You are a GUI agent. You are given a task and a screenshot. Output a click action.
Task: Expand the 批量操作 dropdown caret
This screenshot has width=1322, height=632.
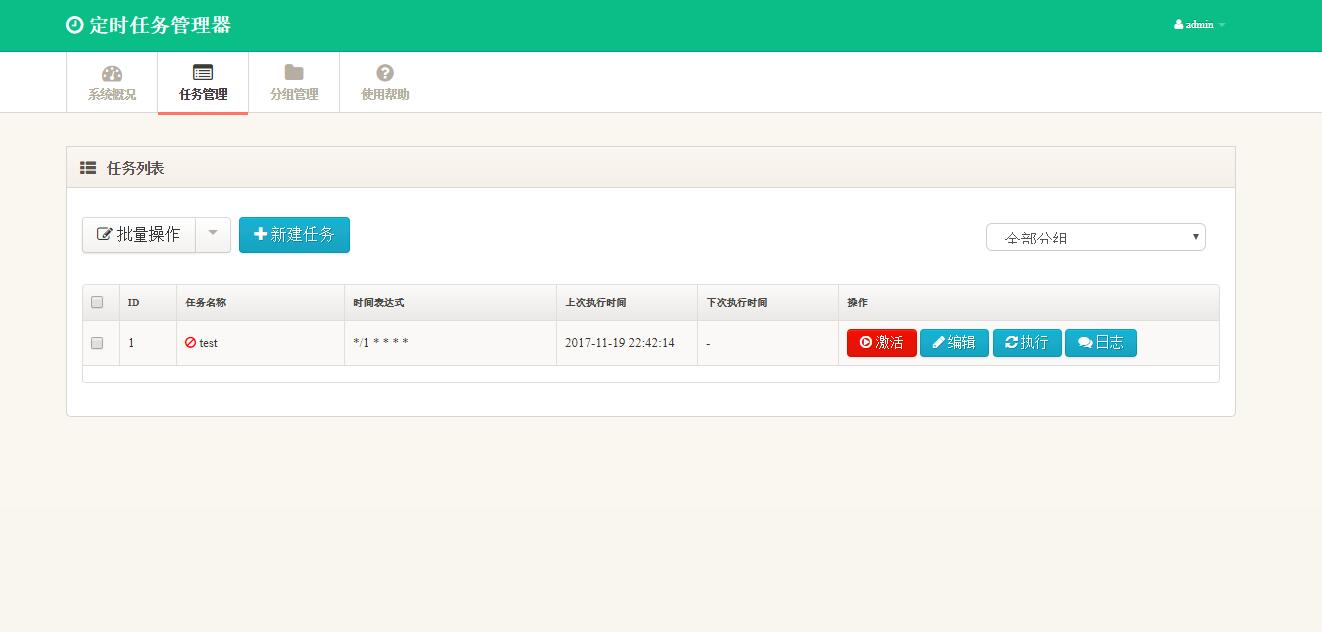[x=213, y=235]
